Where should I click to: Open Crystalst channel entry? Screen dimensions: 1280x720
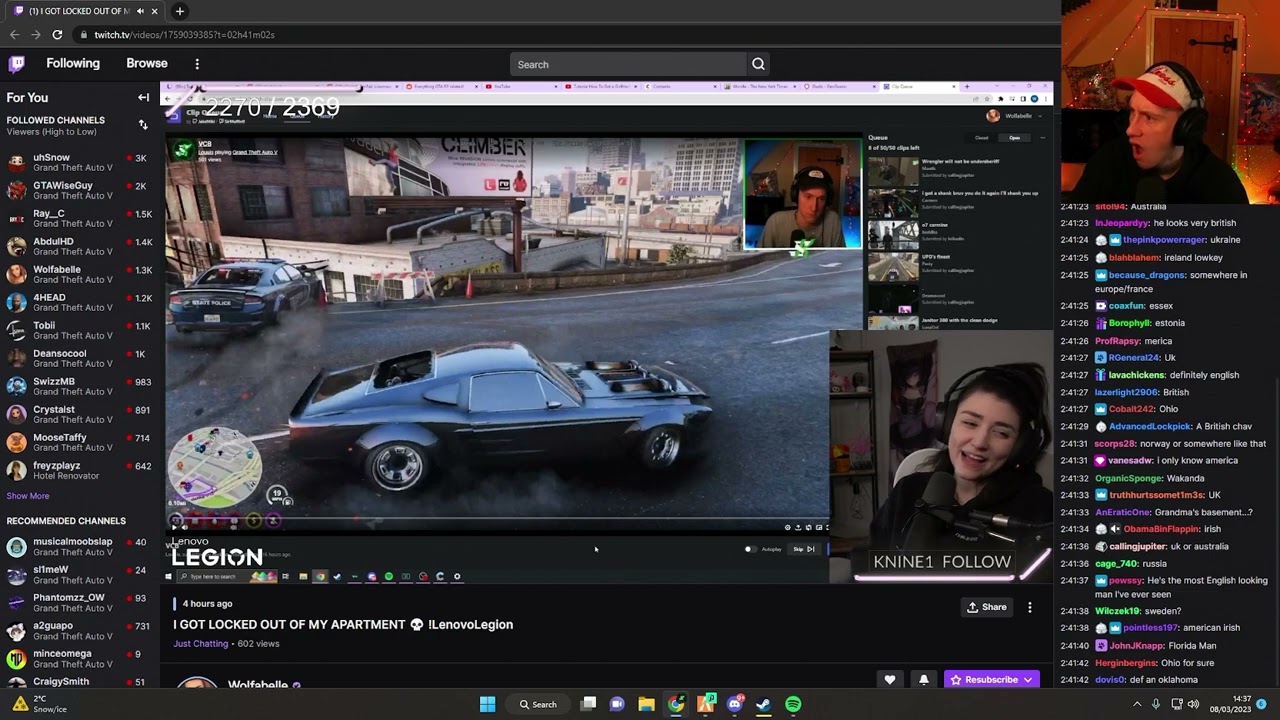[x=80, y=415]
